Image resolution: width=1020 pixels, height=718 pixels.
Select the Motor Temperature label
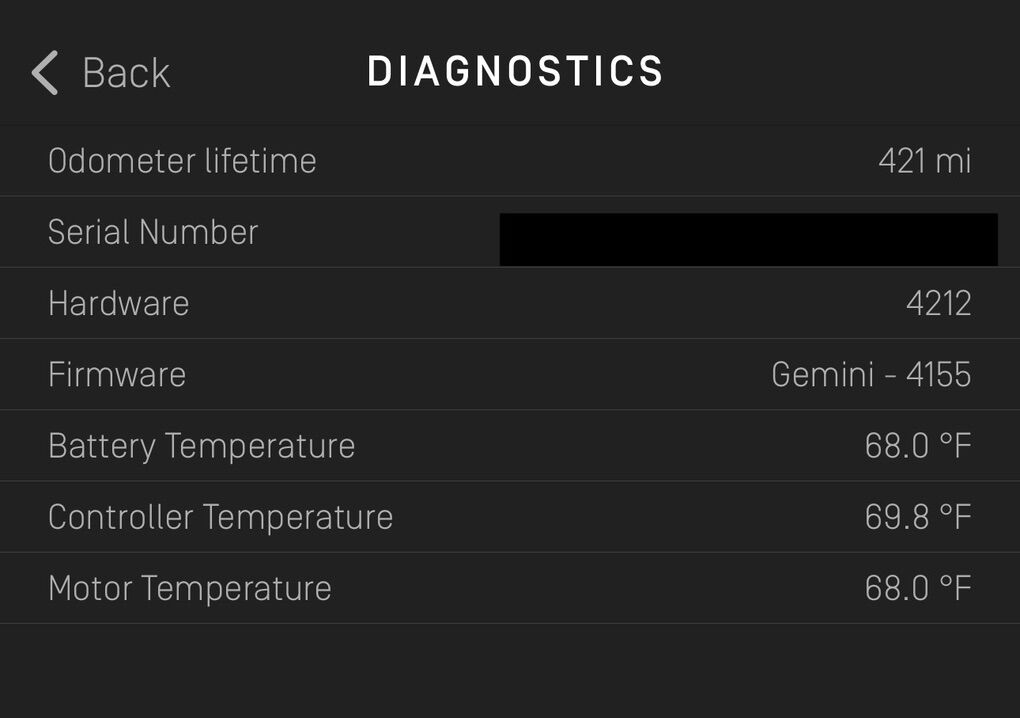(189, 588)
